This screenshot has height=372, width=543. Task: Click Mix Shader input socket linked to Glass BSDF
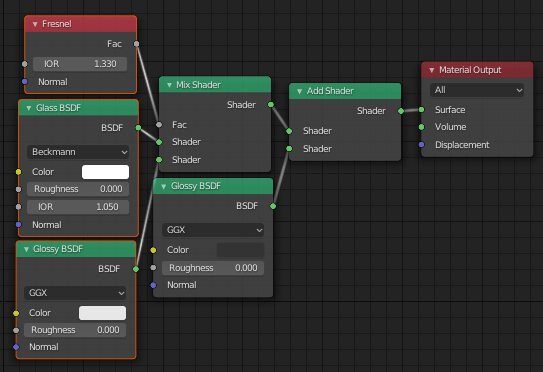[x=159, y=142]
